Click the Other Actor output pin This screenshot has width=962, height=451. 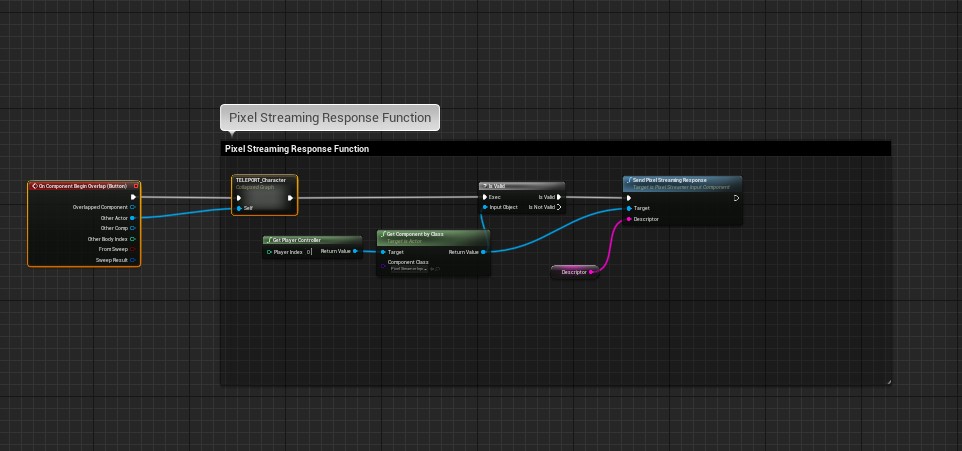click(133, 218)
